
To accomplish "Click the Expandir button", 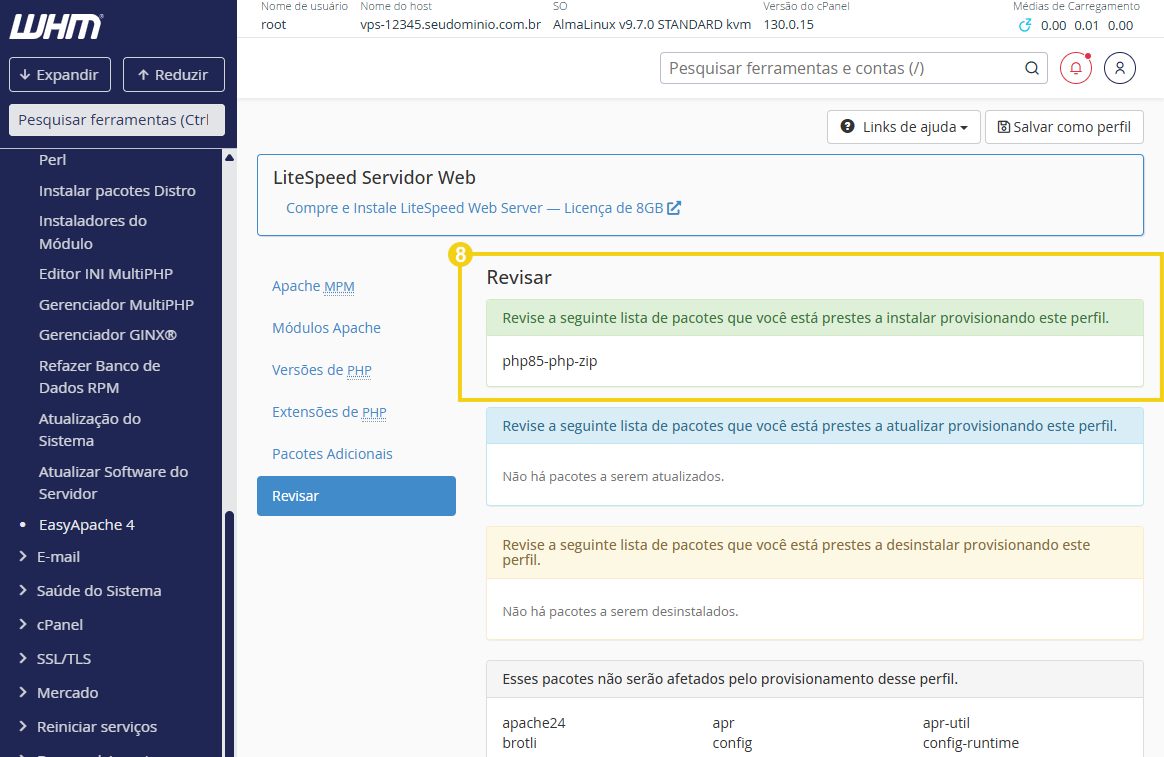I will [x=59, y=75].
